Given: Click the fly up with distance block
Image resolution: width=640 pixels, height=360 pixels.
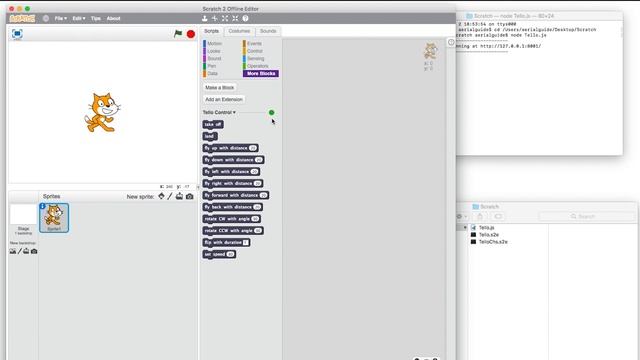Looking at the screenshot, I should click(230, 148).
